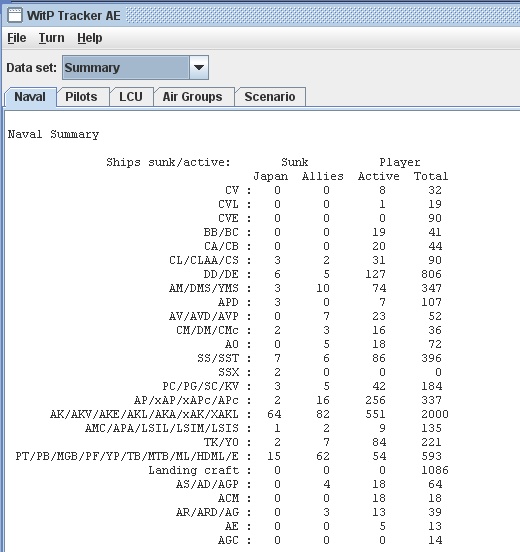Open the Scenario tab
Image resolution: width=520 pixels, height=552 pixels.
click(x=270, y=97)
